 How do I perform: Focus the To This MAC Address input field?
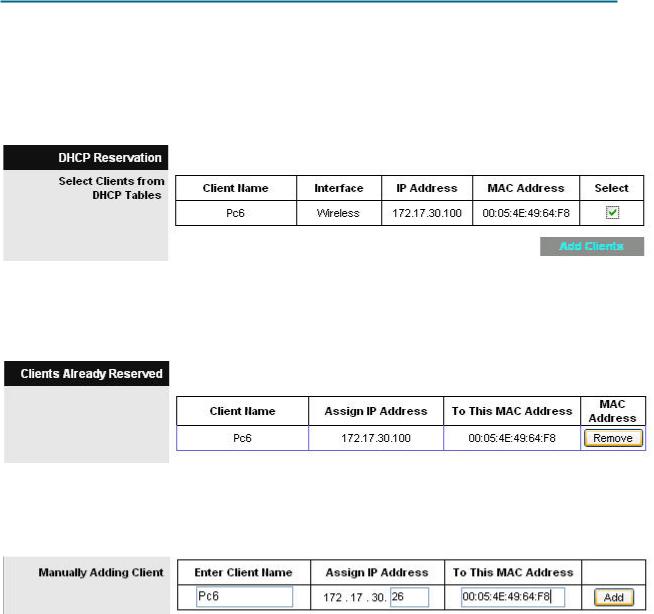513,597
